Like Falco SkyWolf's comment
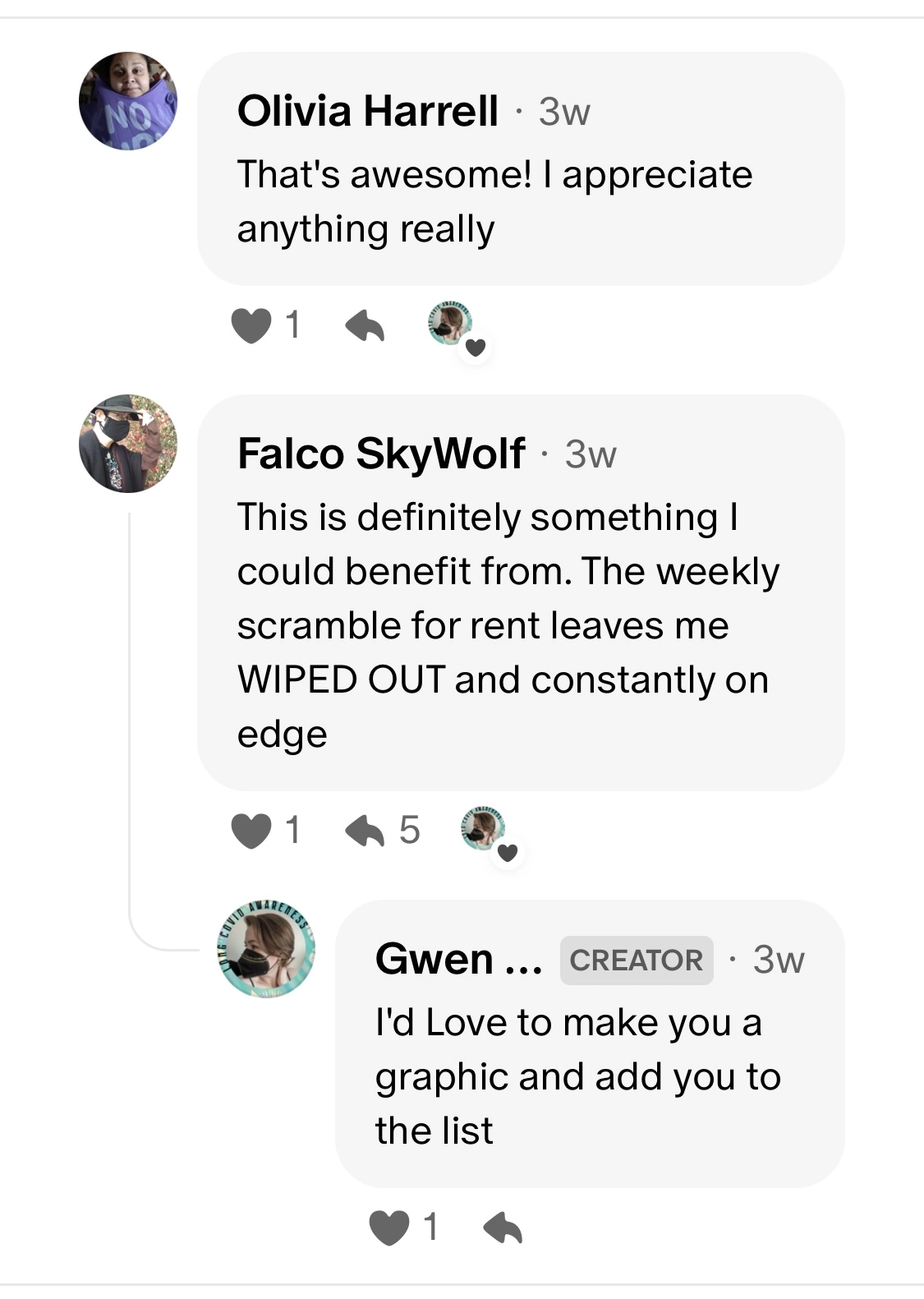The height and width of the screenshot is (1299, 924). click(251, 831)
